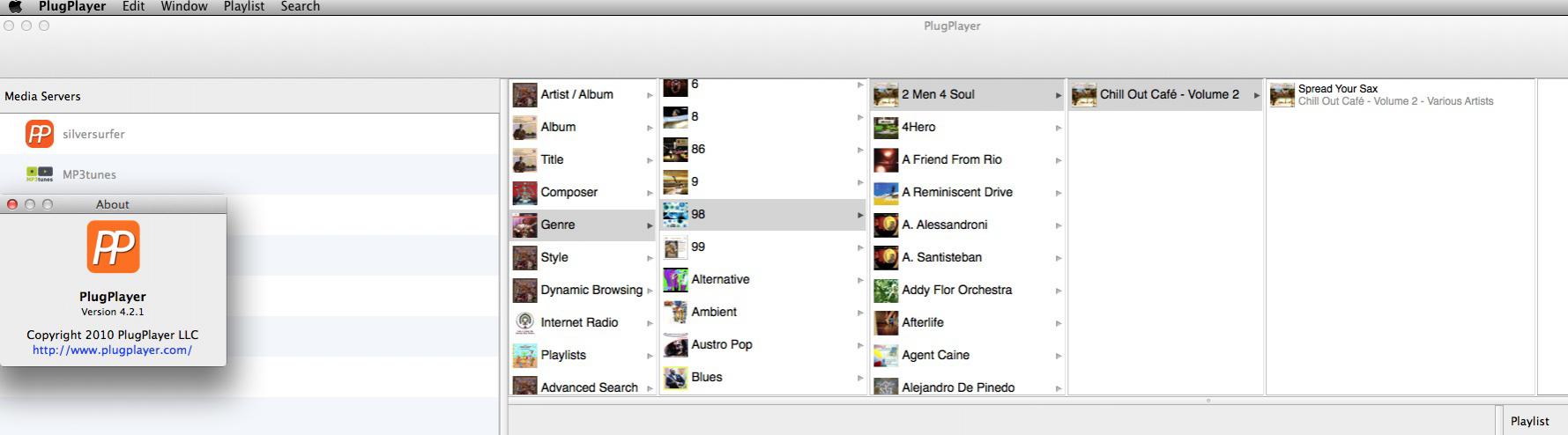Click the Agent Caine artist icon
Screen dimensions: 1568x435
click(x=886, y=355)
